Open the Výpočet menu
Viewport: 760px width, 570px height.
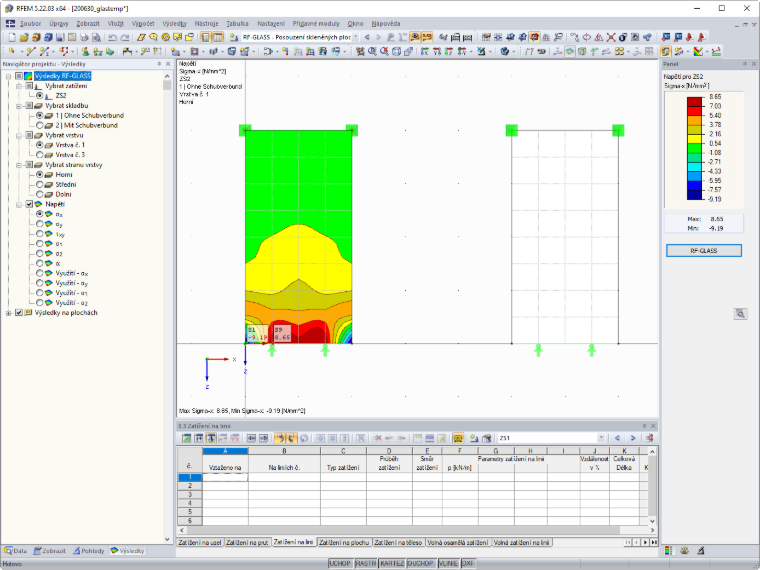pyautogui.click(x=143, y=23)
